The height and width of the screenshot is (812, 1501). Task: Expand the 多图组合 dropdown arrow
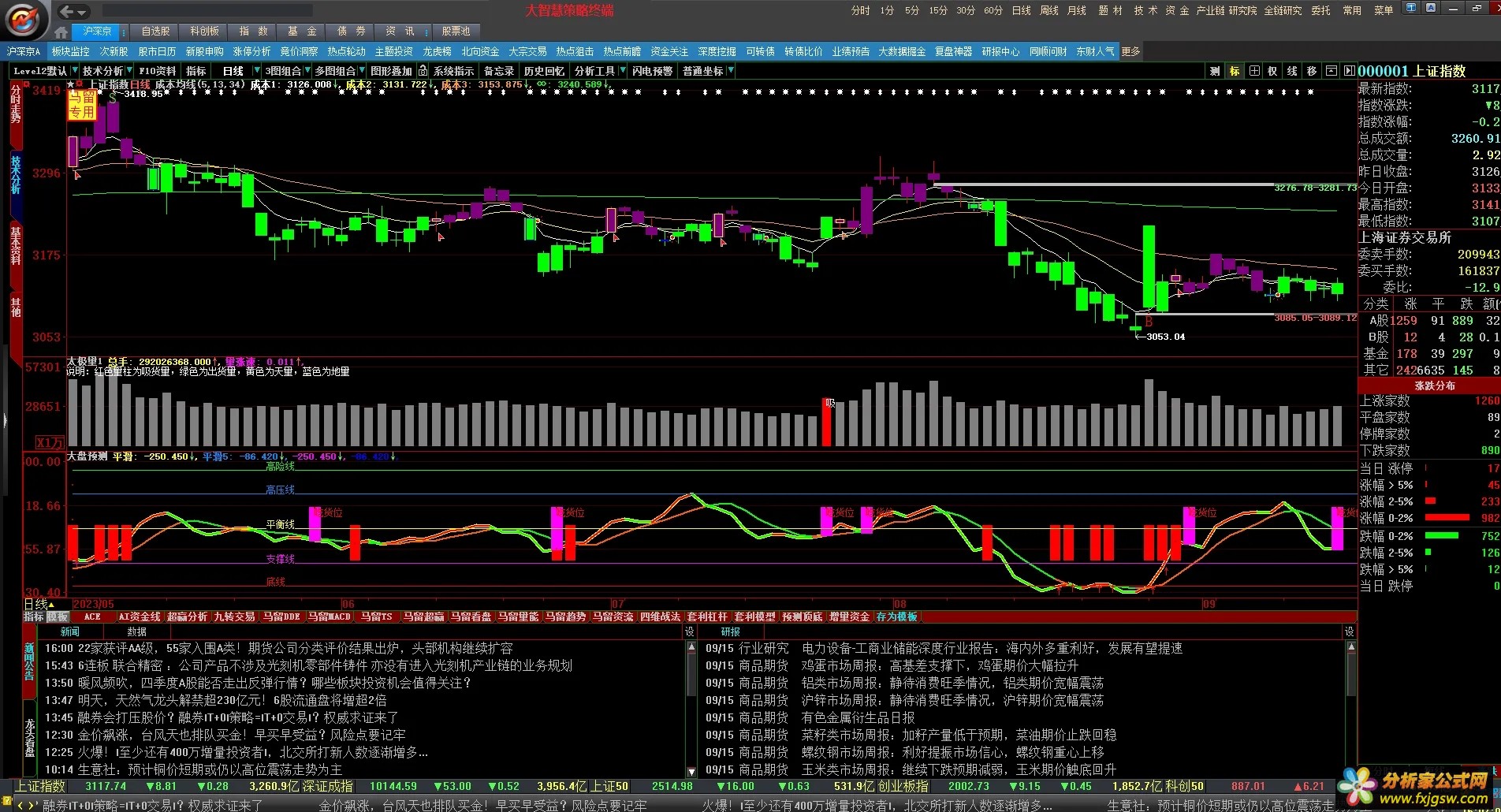[362, 71]
